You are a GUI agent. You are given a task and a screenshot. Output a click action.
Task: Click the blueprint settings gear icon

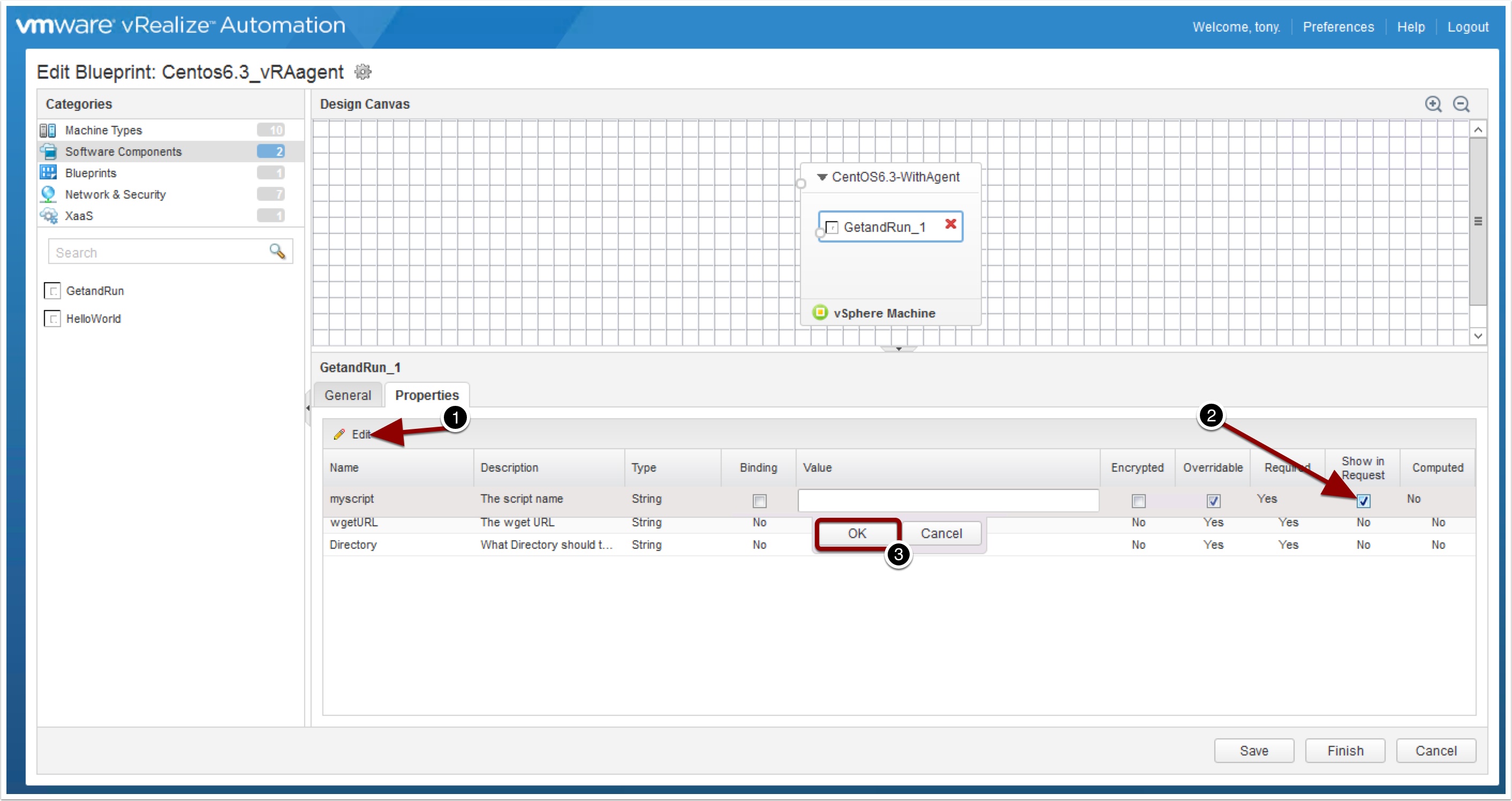click(362, 72)
